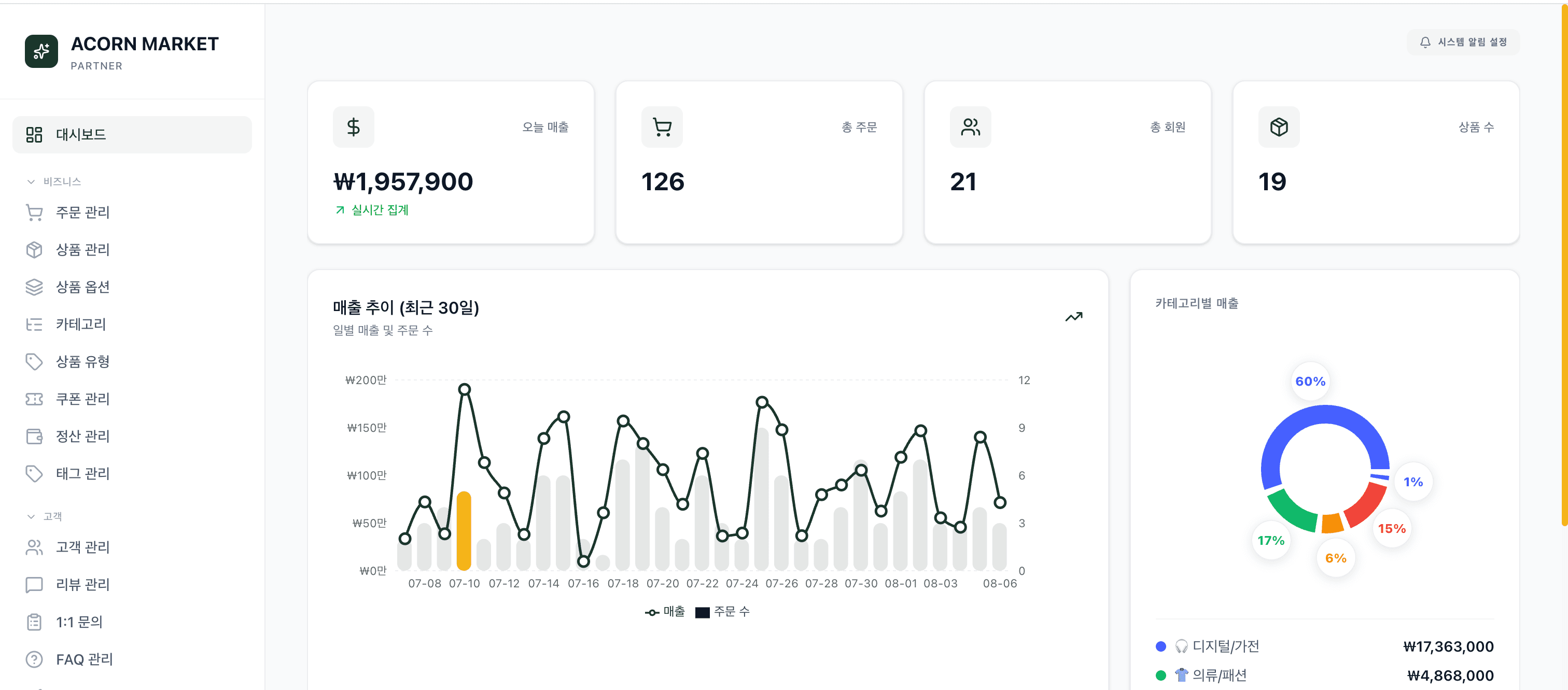Click the users icon beside 고객 관리

tap(34, 547)
